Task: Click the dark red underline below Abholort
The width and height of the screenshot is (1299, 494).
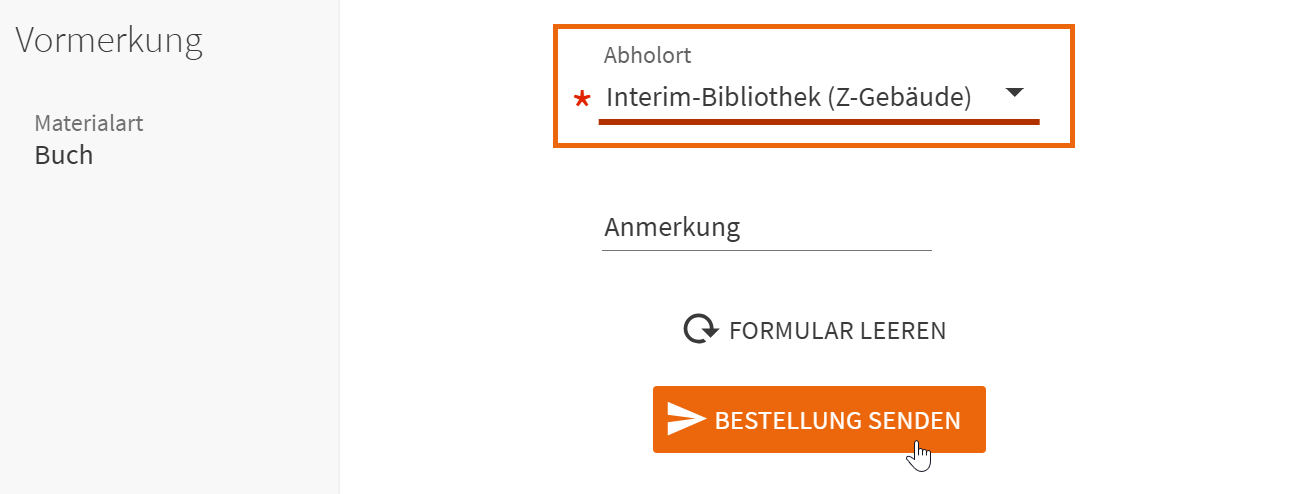Action: 818,121
